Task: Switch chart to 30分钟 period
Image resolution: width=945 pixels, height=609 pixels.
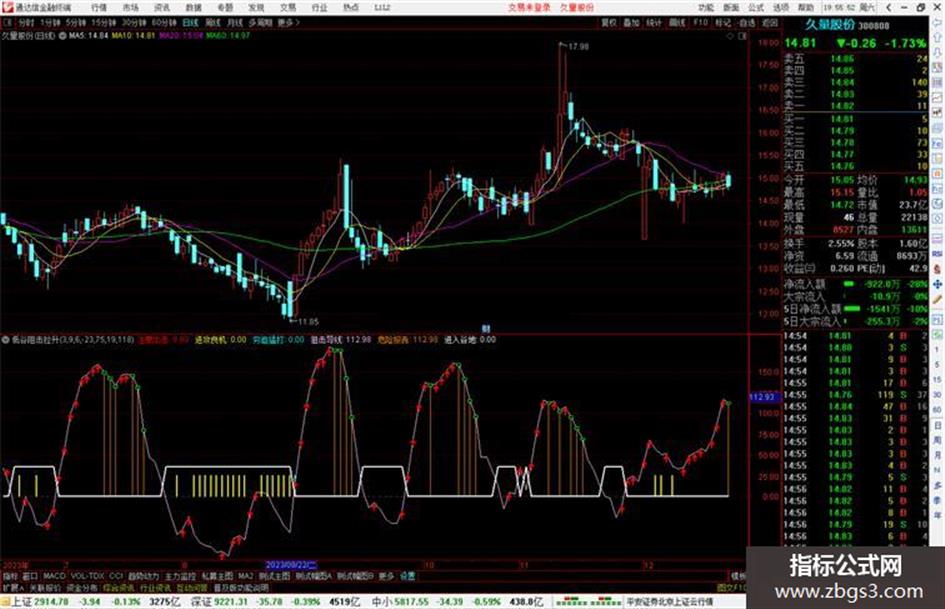Action: pyautogui.click(x=134, y=22)
